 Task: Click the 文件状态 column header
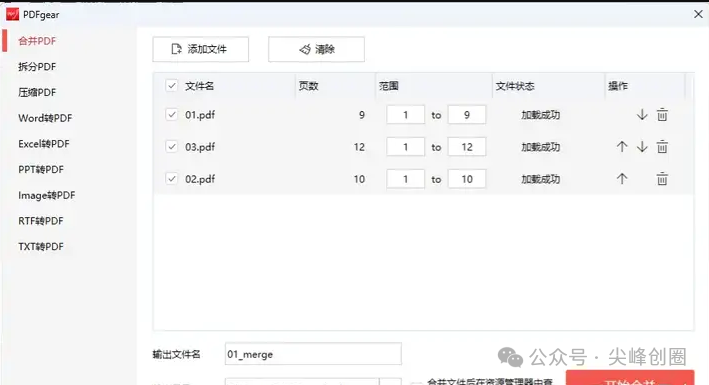point(515,86)
